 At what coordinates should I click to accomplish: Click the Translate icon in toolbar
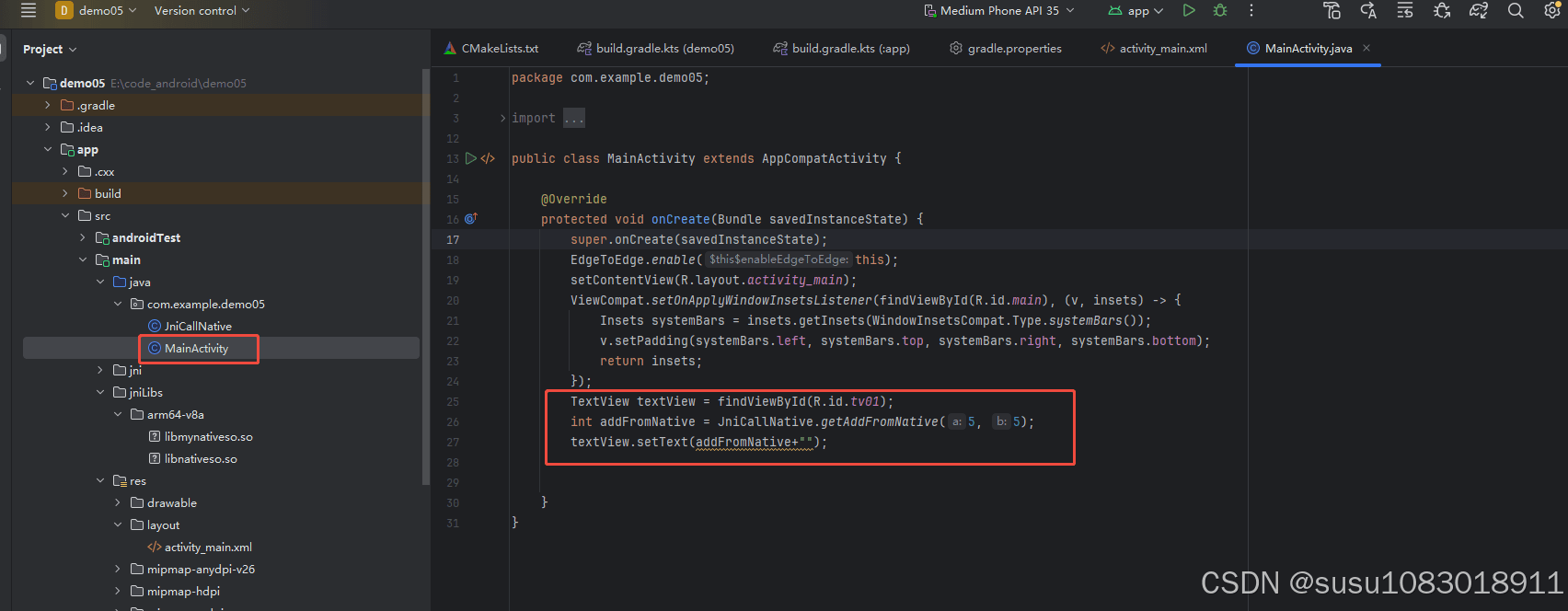[x=1368, y=11]
